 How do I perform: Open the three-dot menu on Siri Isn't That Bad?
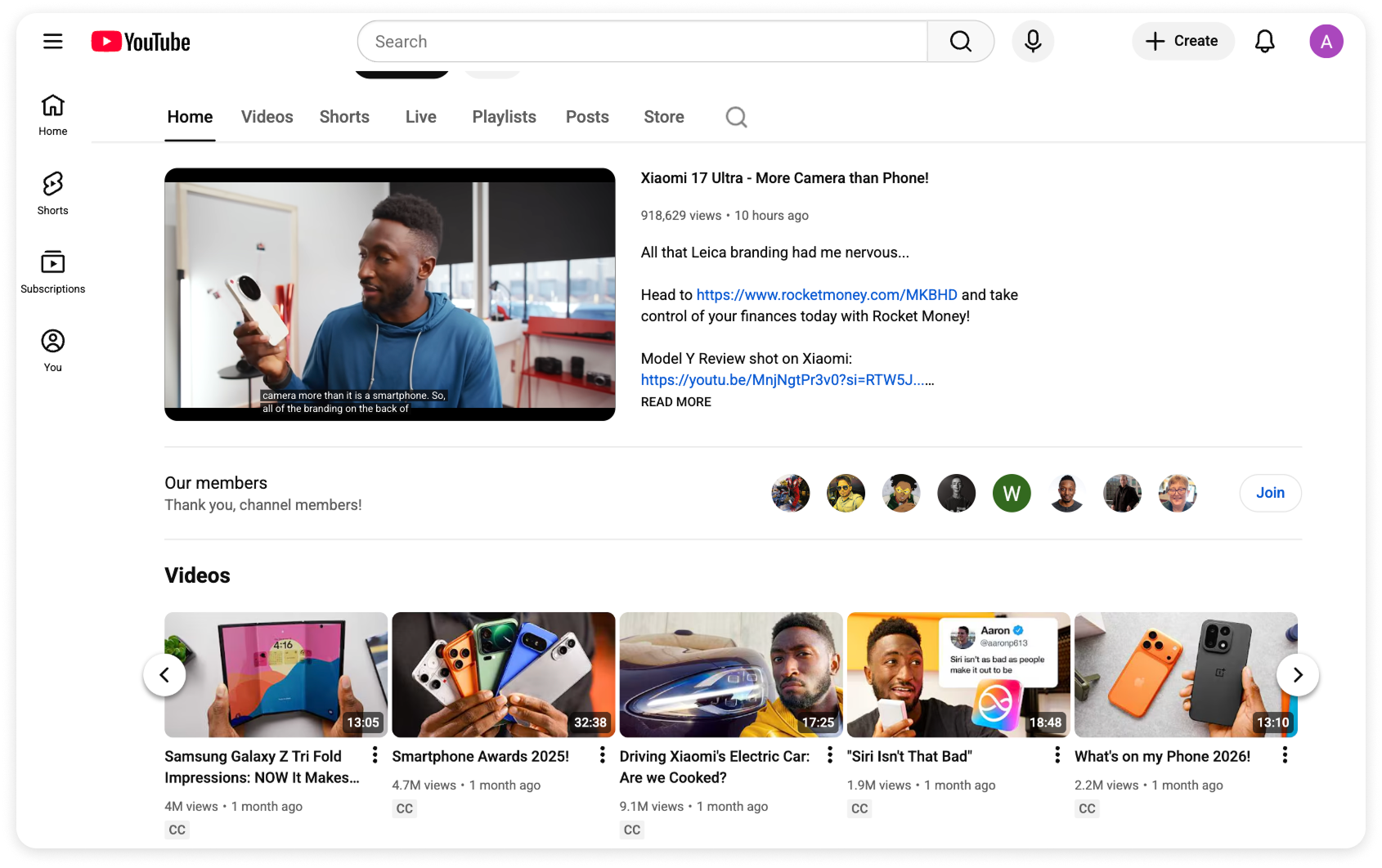coord(1057,755)
